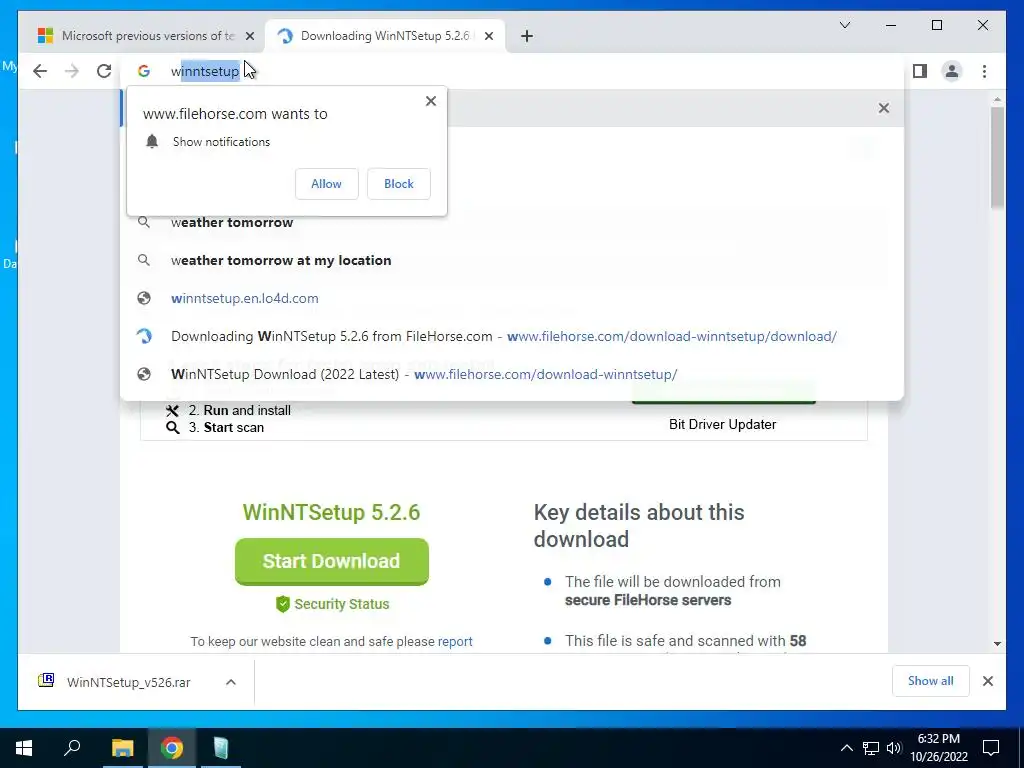The height and width of the screenshot is (768, 1024).
Task: Open Chrome side panel icon
Action: 920,71
